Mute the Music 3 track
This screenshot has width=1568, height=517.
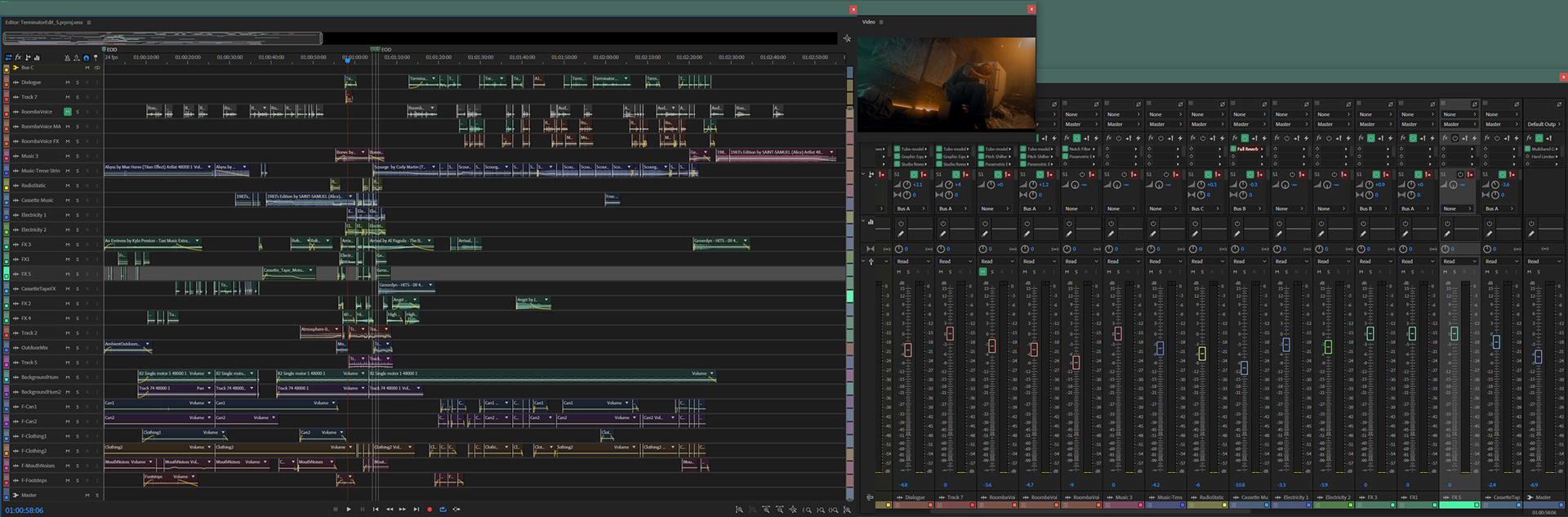point(68,156)
